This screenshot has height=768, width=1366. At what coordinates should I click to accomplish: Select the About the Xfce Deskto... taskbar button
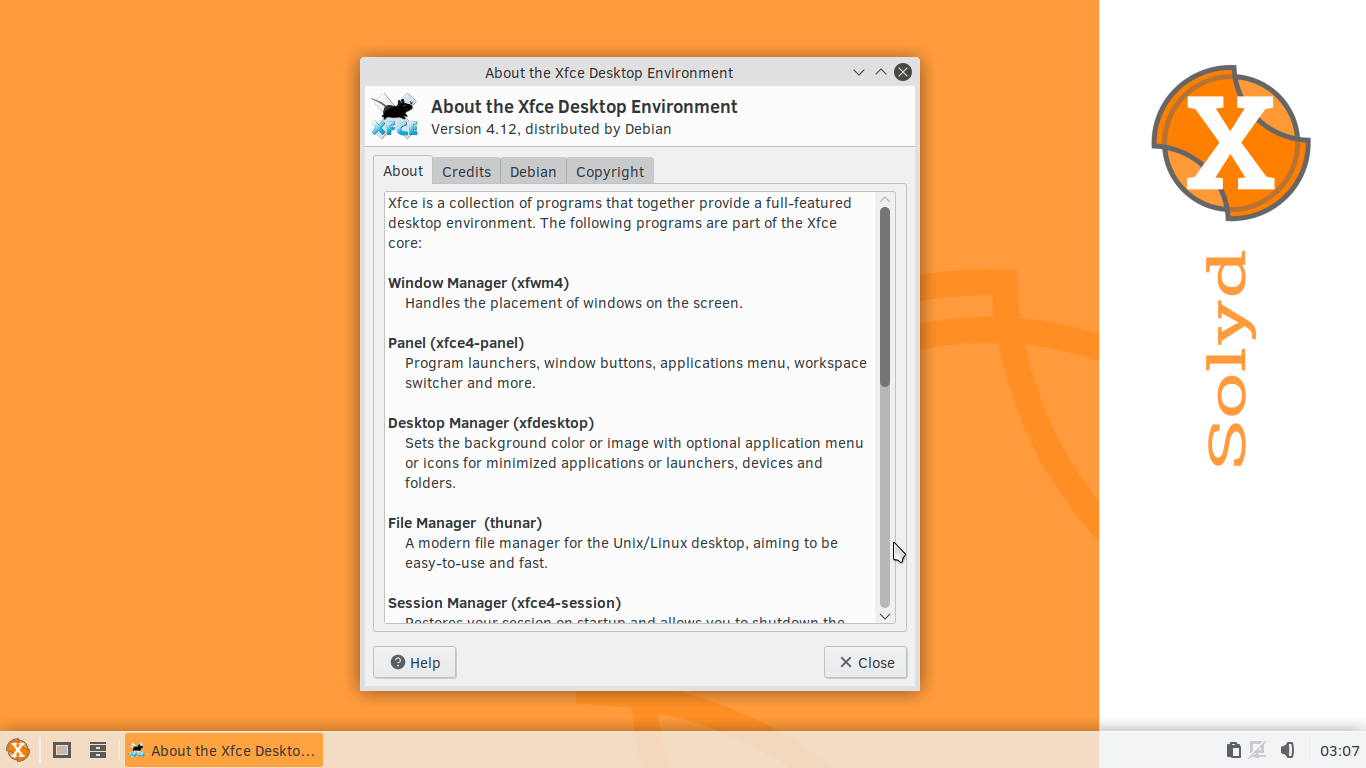click(224, 750)
